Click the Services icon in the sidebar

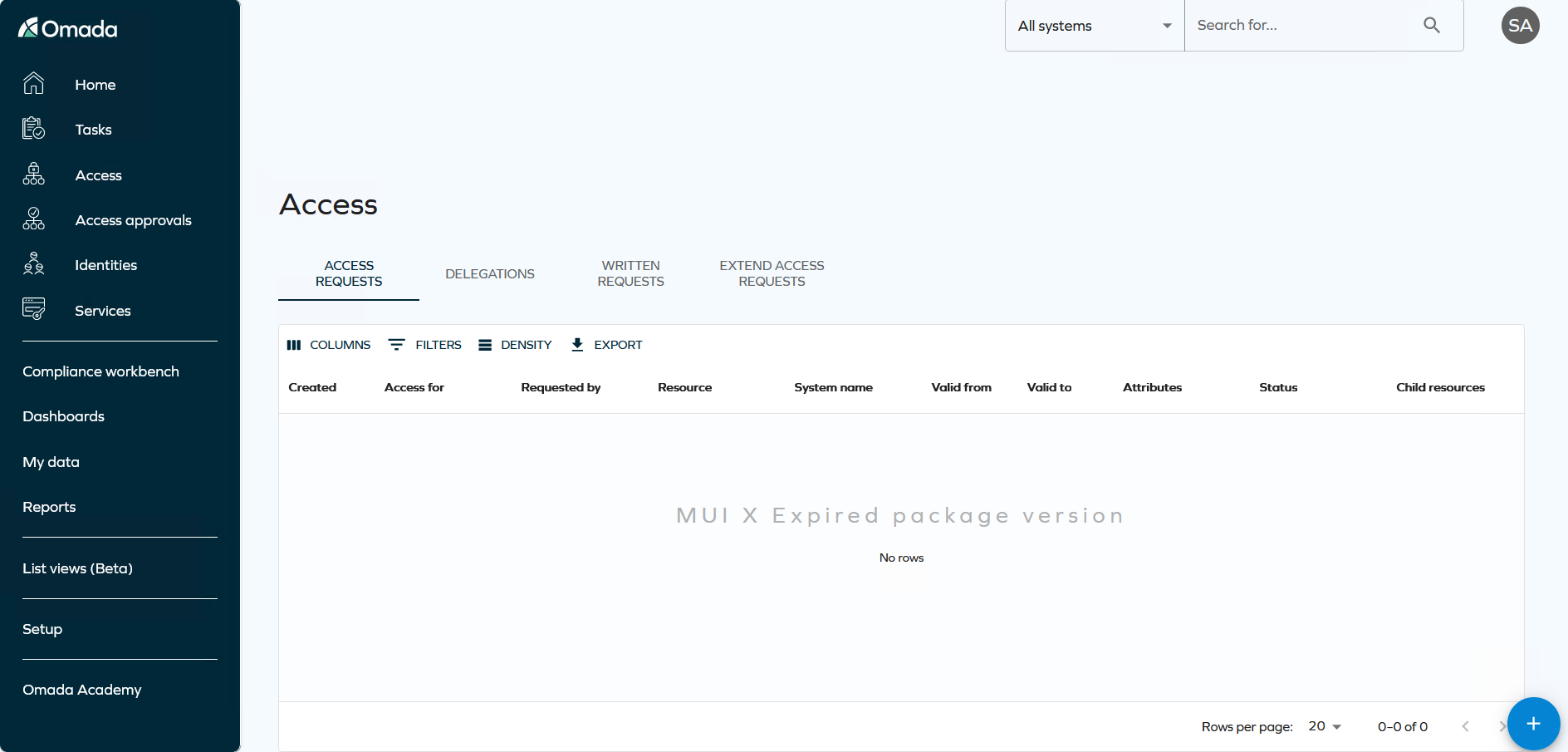coord(33,309)
